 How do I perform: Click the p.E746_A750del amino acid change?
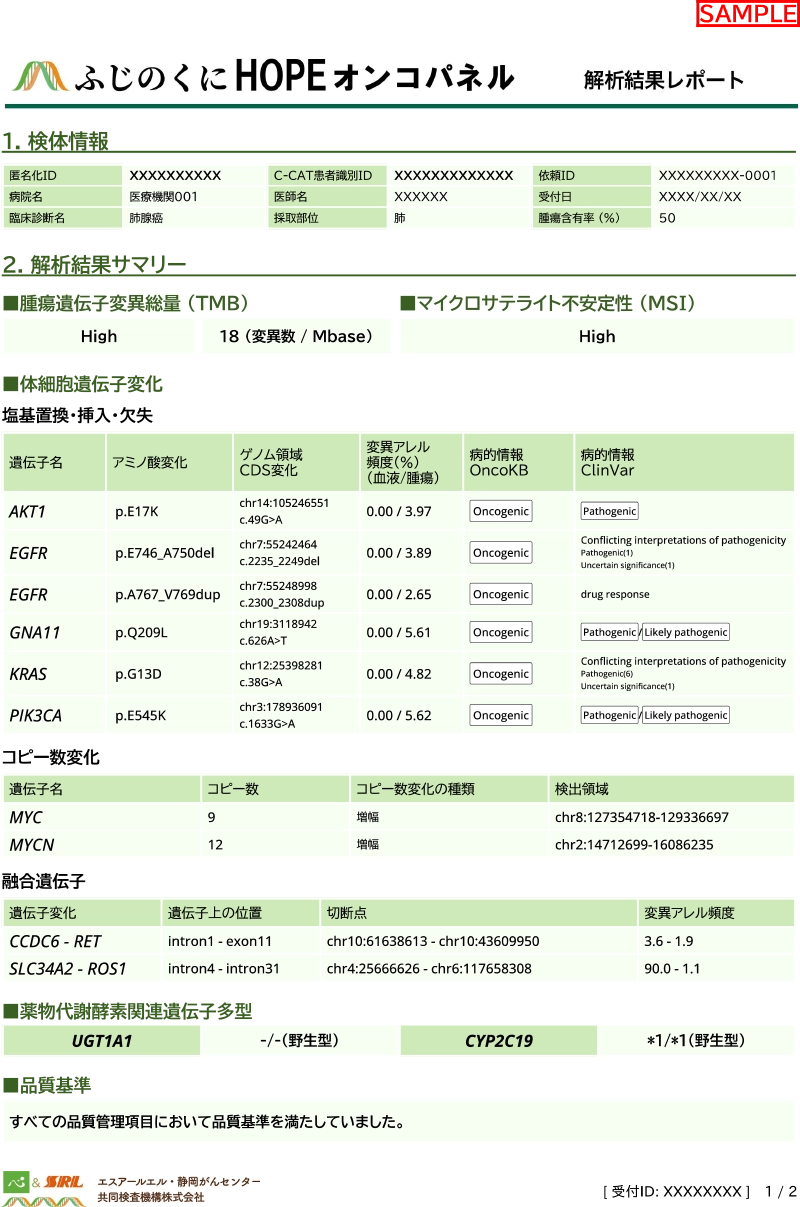(165, 553)
